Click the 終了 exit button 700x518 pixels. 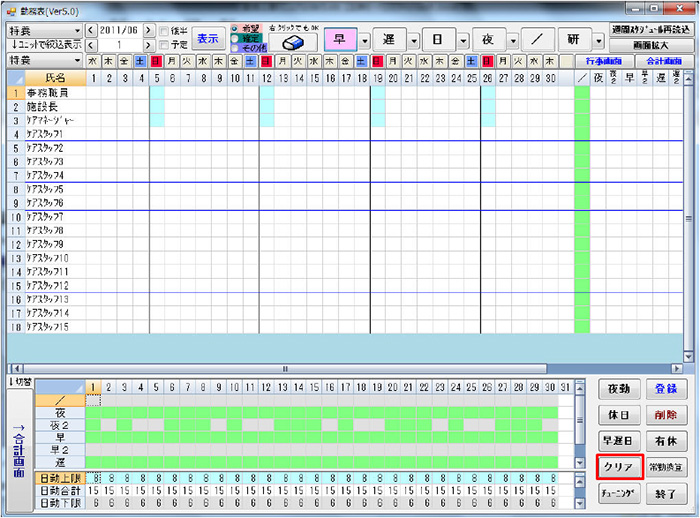666,494
